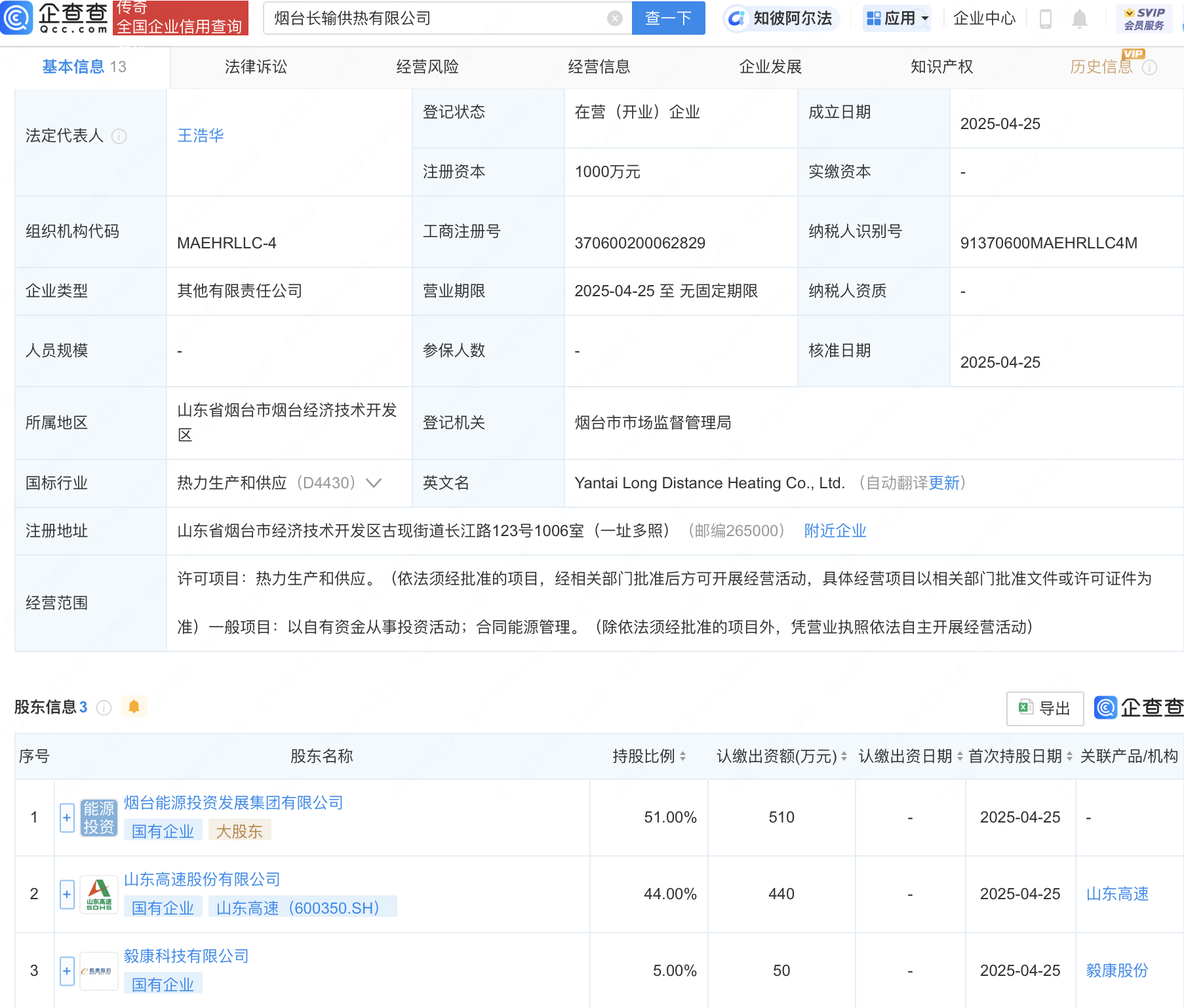Open the 应用 dropdown menu
The height and width of the screenshot is (1008, 1184).
tap(897, 18)
